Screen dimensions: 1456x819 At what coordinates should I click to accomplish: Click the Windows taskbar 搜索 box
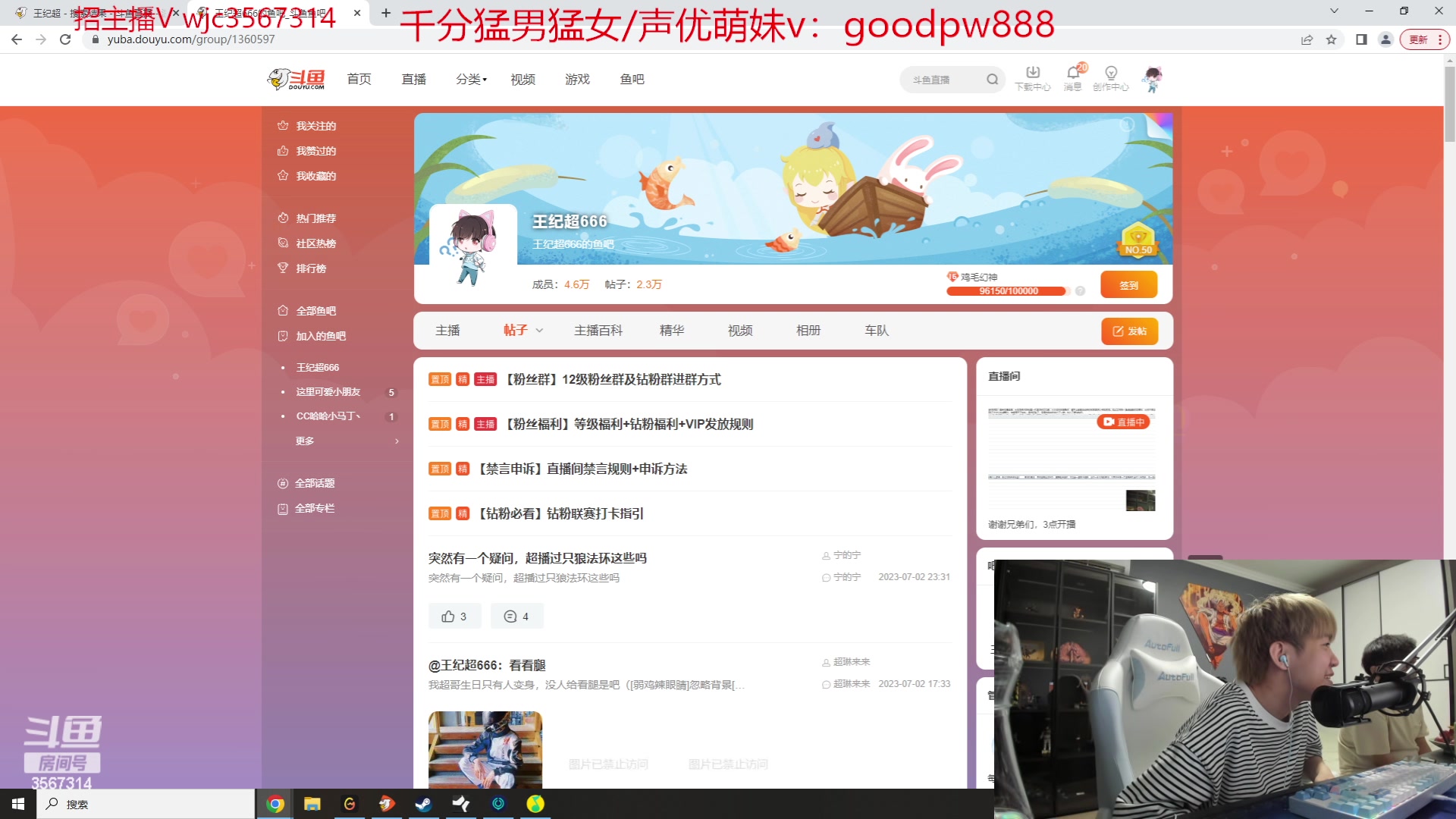pos(146,804)
